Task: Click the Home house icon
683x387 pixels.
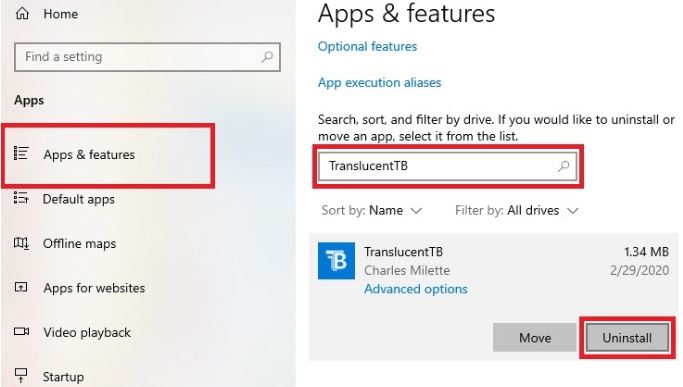Action: 22,14
